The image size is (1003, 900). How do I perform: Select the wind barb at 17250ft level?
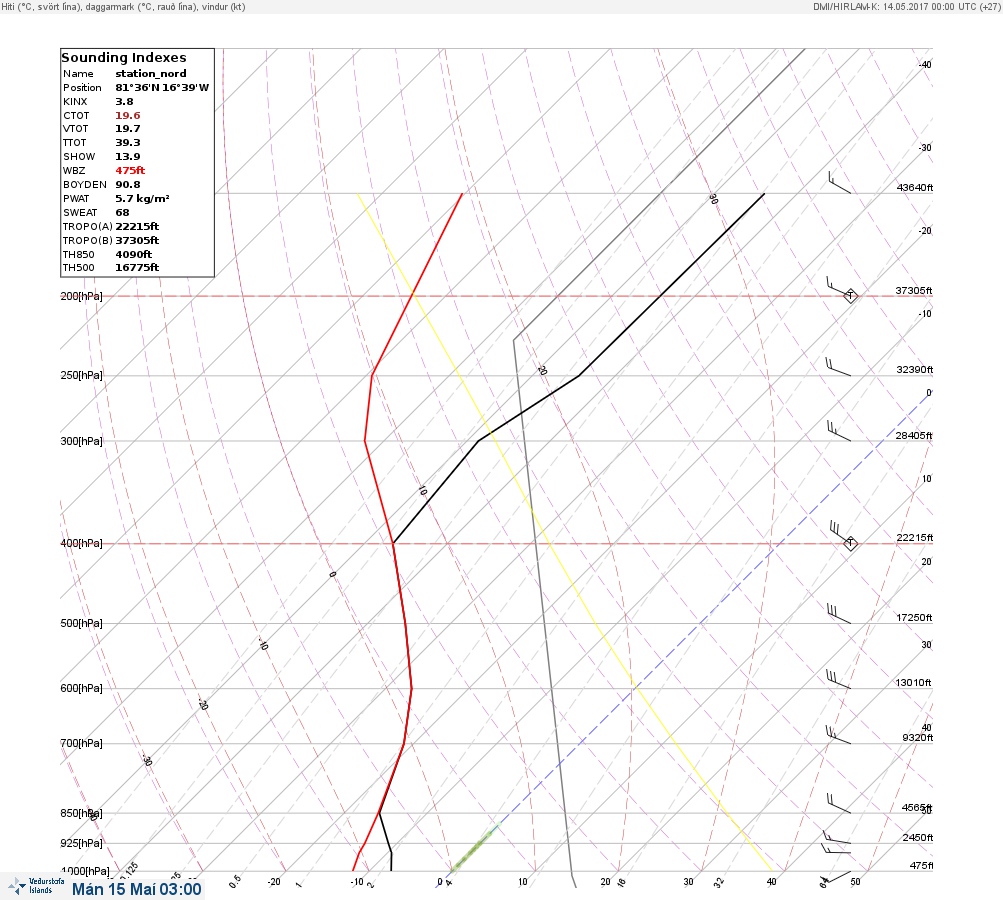[839, 613]
